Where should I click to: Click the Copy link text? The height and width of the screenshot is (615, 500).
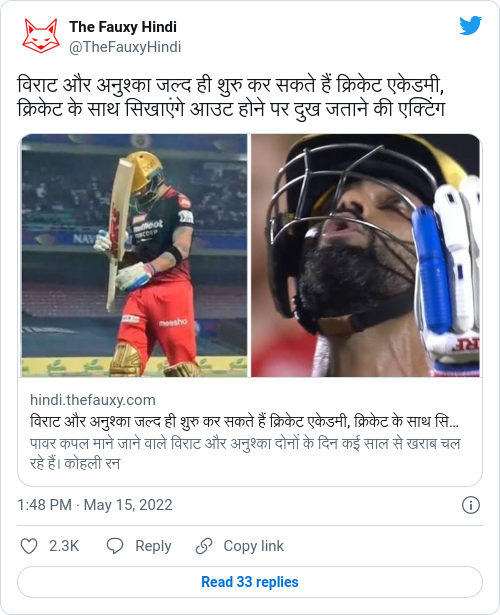click(x=253, y=546)
